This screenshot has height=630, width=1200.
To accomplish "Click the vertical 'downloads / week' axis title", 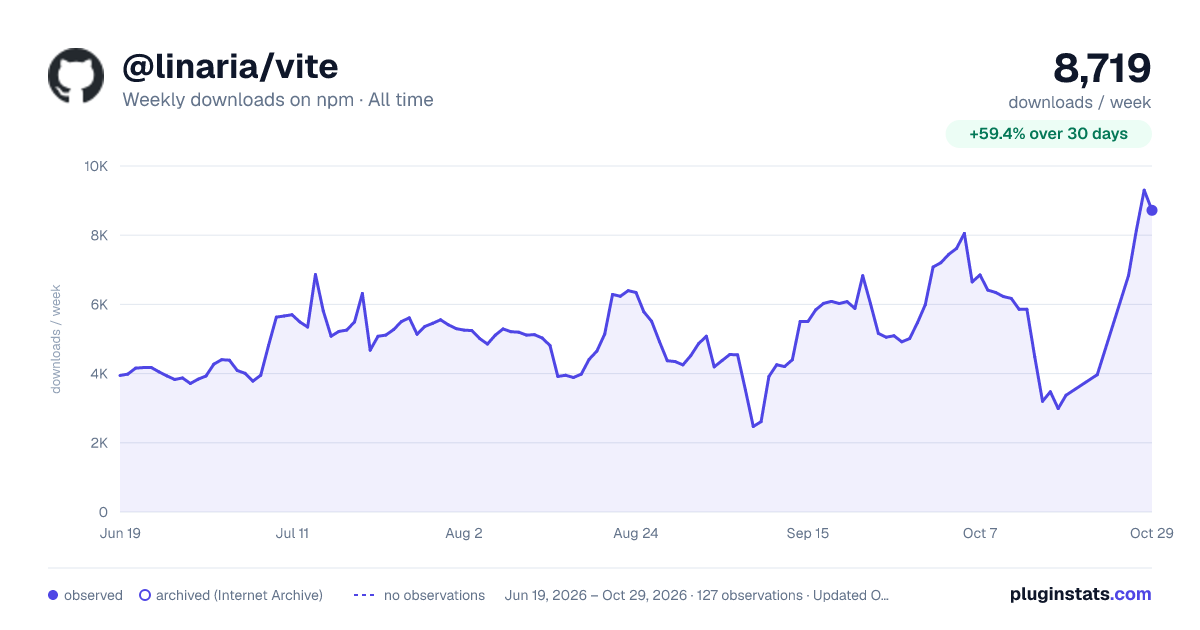I will pos(56,339).
